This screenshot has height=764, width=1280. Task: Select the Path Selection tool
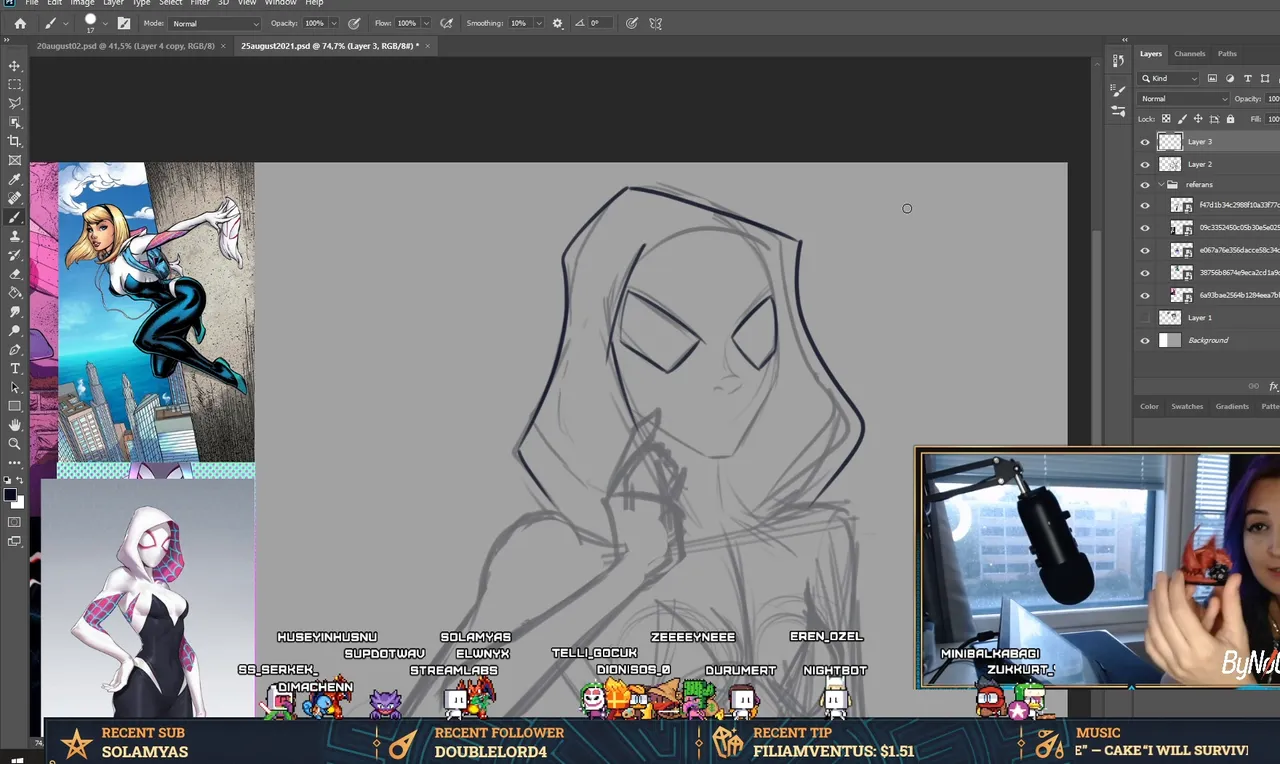[x=15, y=388]
